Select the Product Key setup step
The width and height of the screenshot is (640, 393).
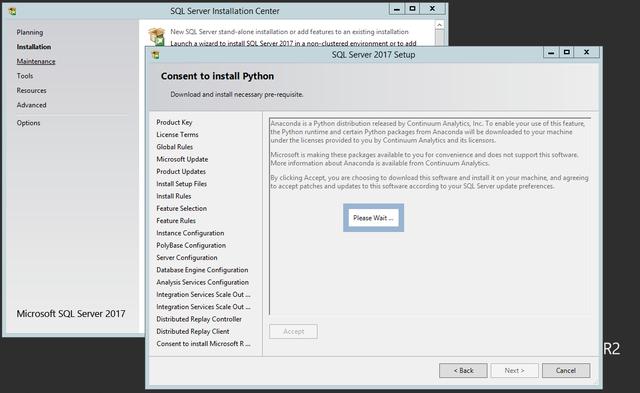174,122
